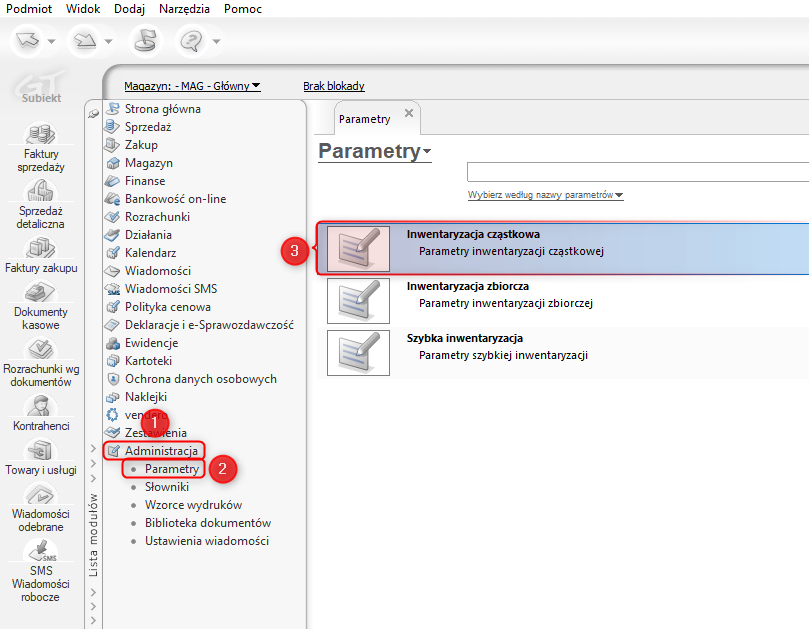
Task: Open dropdown beside the help icon
Action: [x=217, y=41]
